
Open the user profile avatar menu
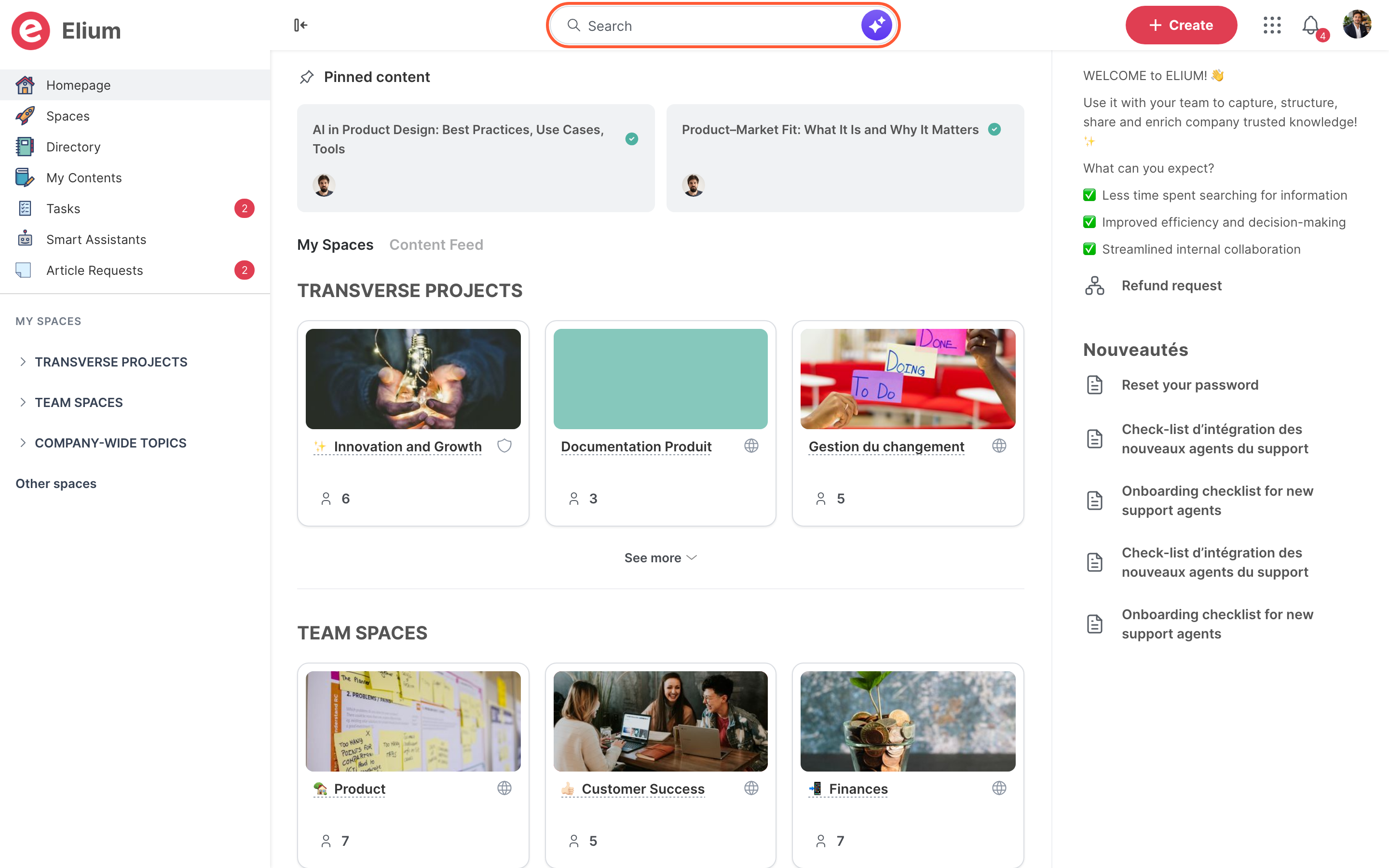[x=1357, y=25]
